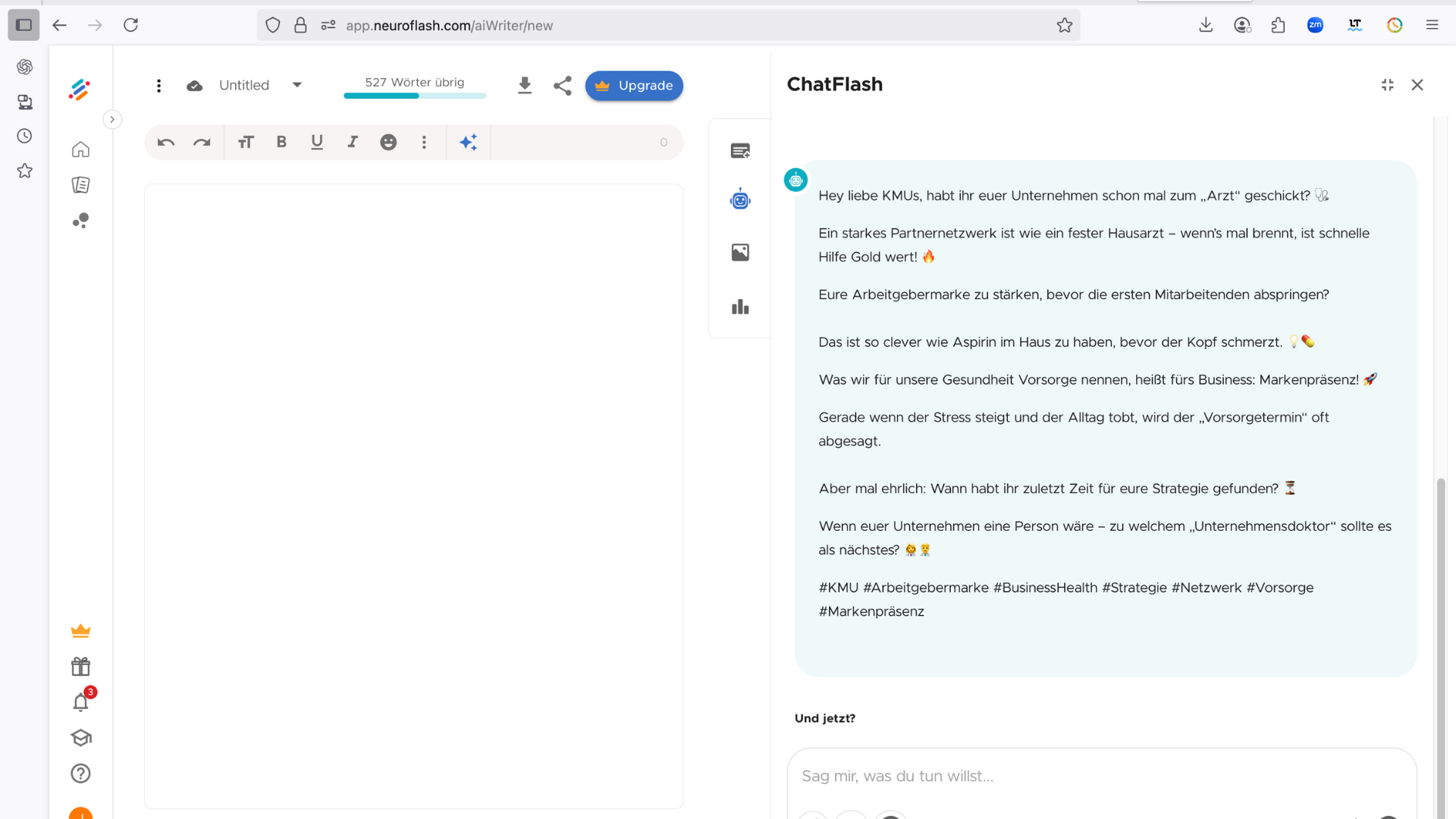Expand the left sidebar chevron
The width and height of the screenshot is (1456, 819).
coord(112,120)
